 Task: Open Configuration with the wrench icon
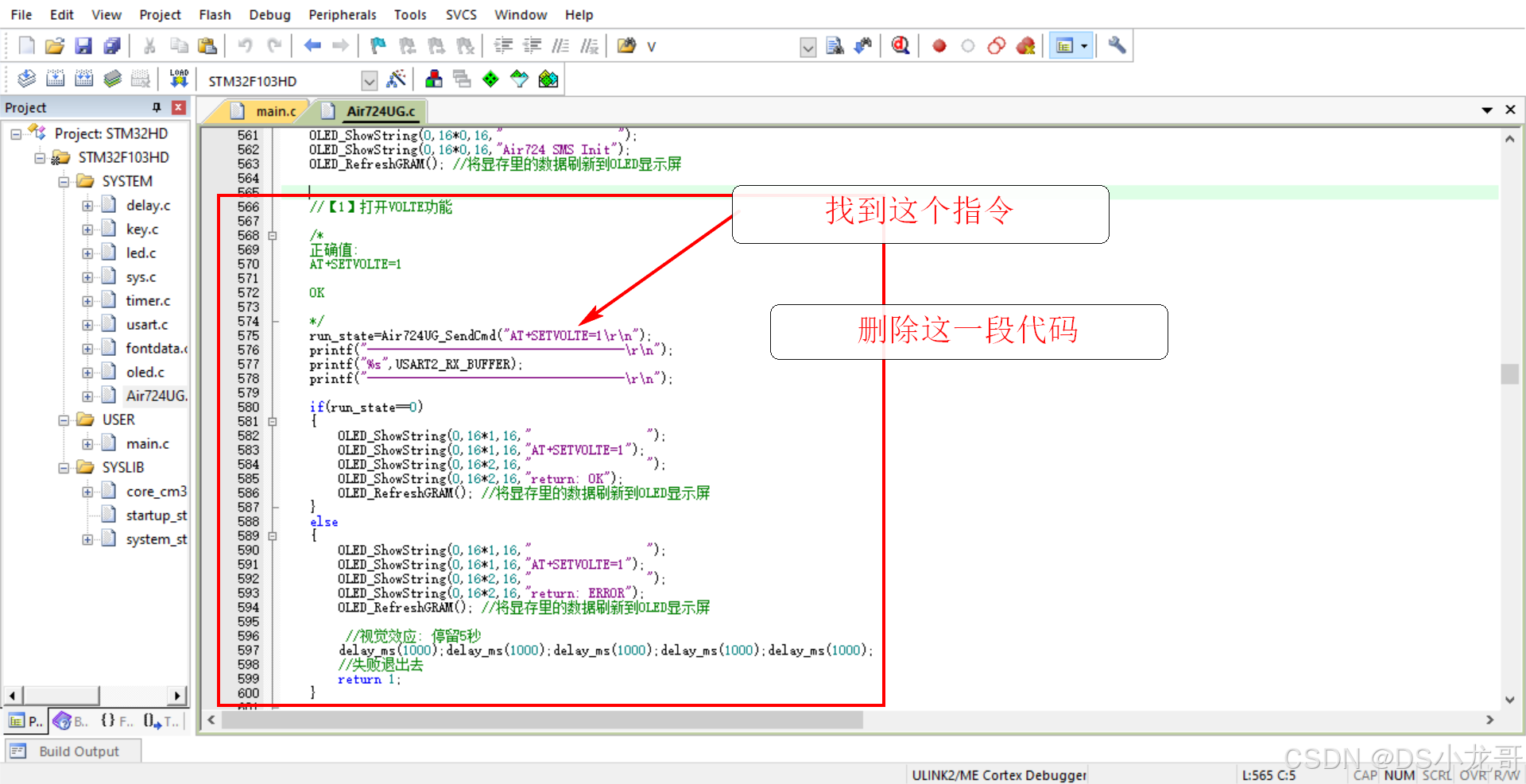(x=1117, y=46)
